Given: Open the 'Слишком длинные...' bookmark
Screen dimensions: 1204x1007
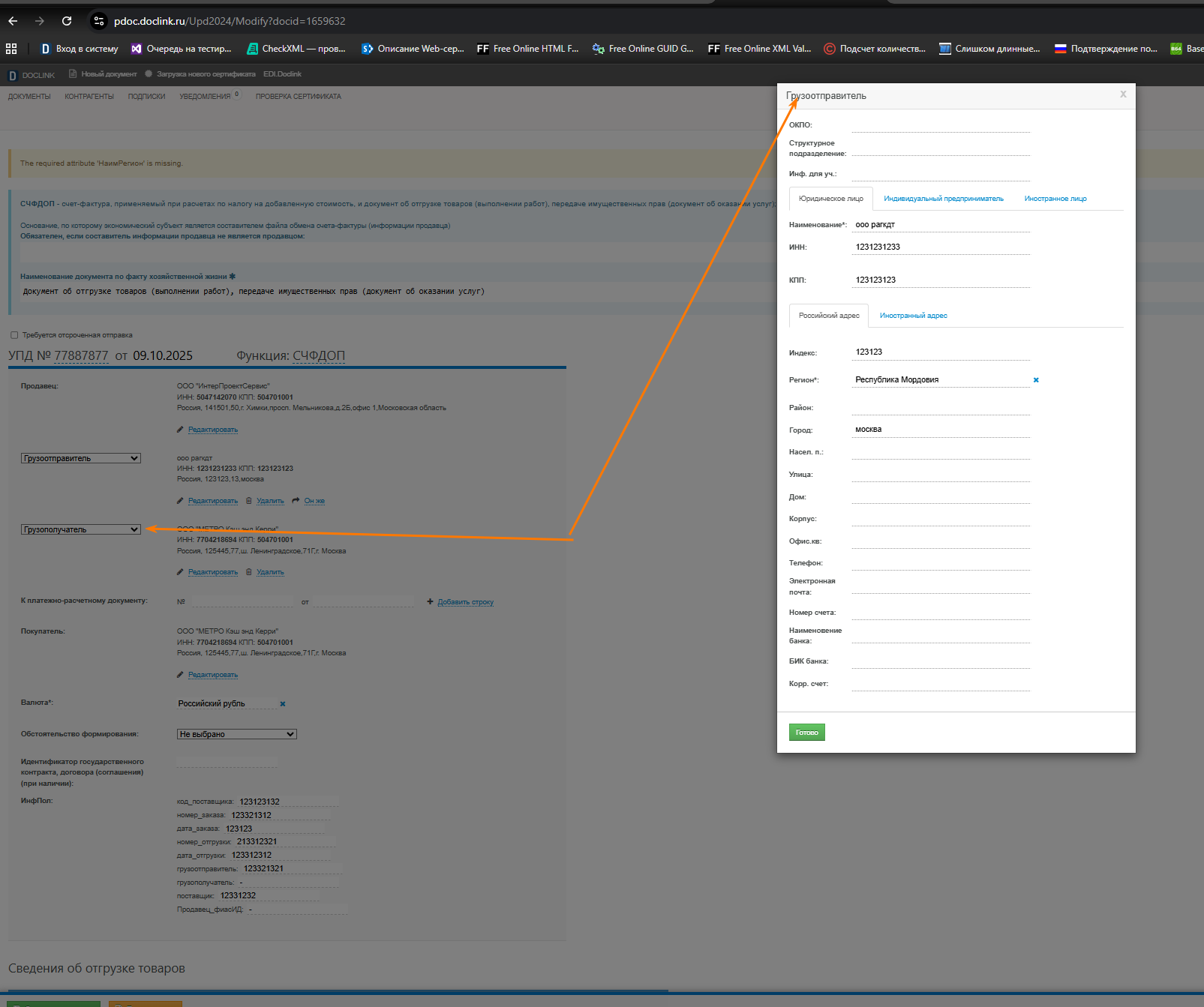Looking at the screenshot, I should coord(989,49).
